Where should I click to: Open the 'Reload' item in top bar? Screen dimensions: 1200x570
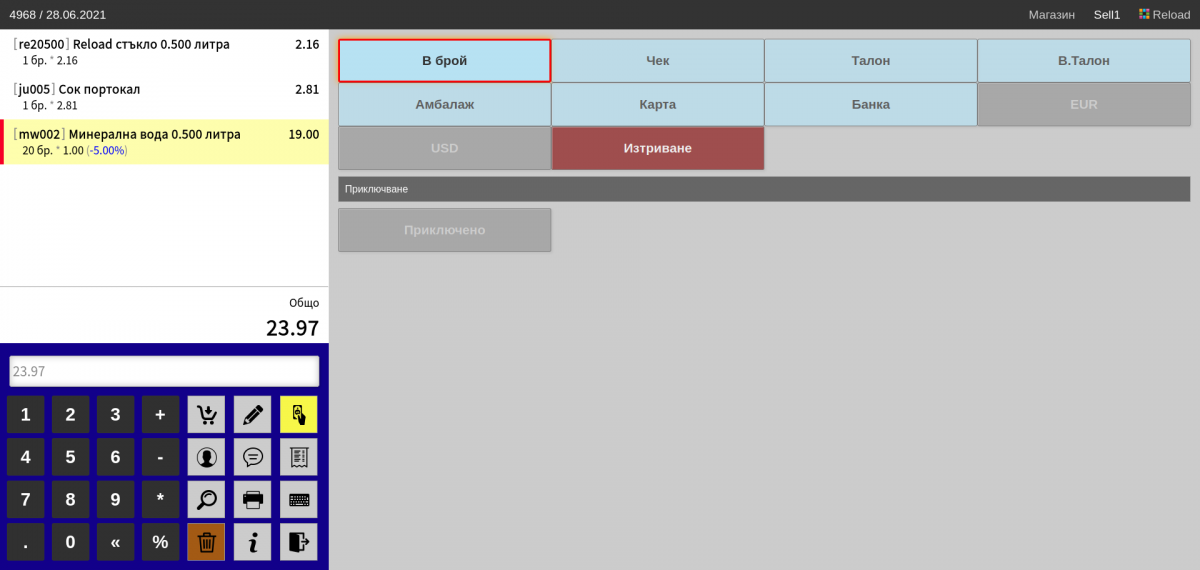1164,15
